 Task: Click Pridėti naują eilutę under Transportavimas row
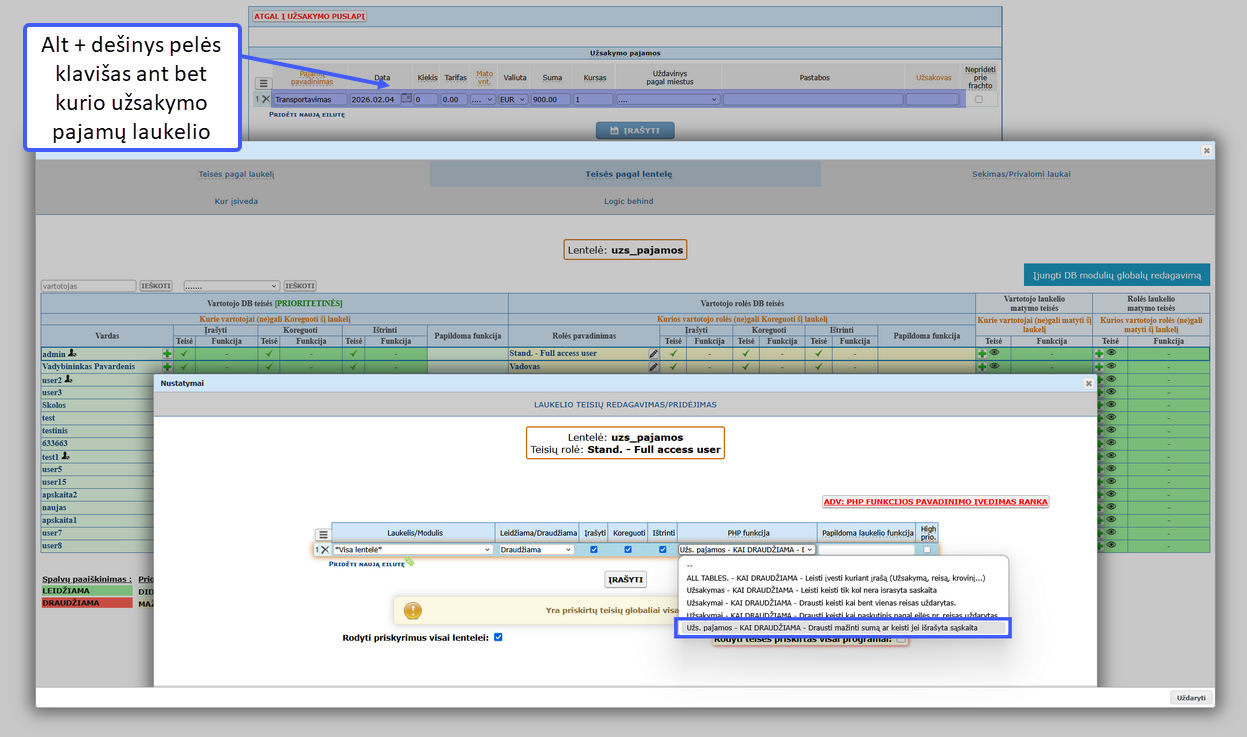pyautogui.click(x=306, y=115)
